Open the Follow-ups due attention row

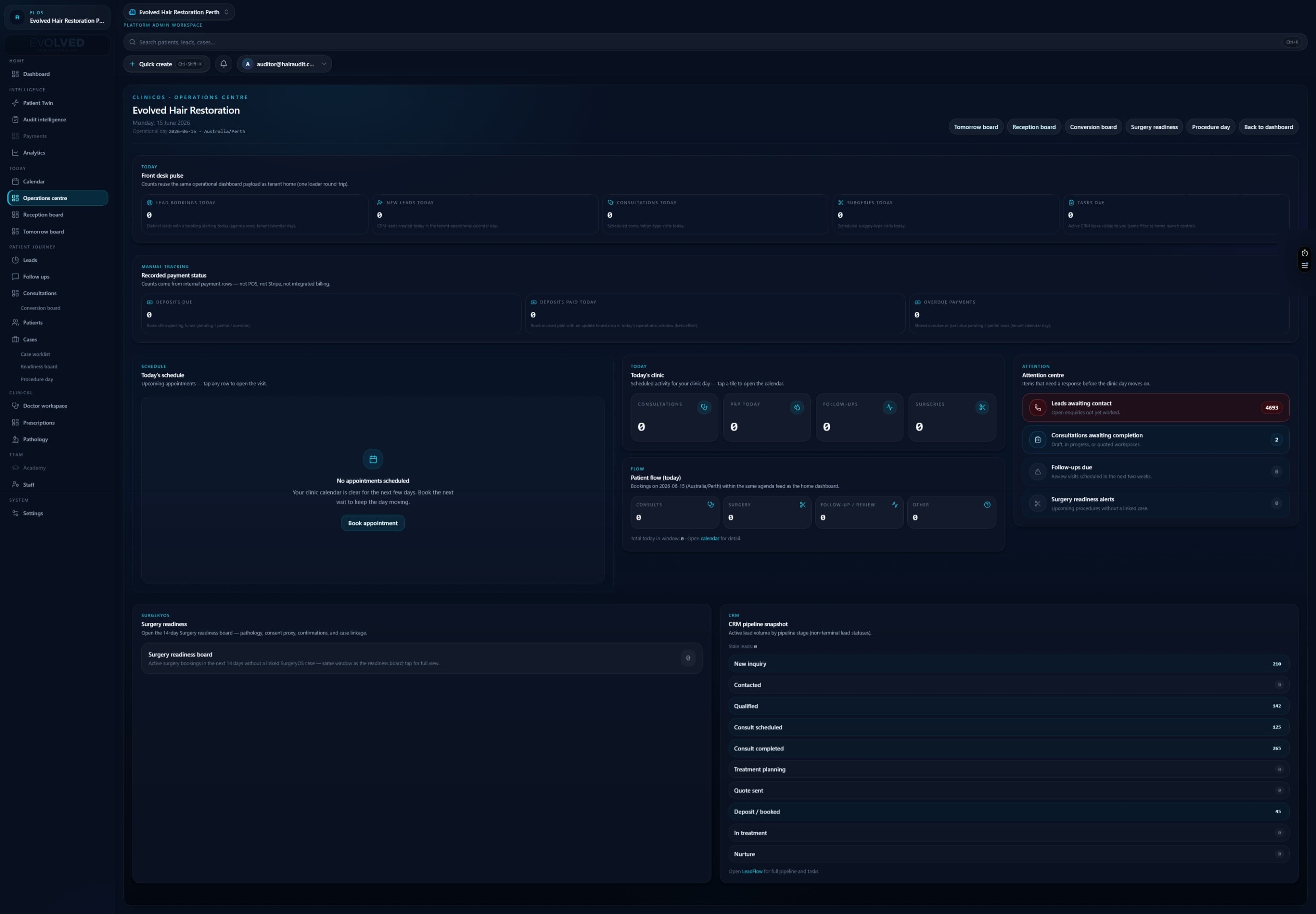point(1156,472)
